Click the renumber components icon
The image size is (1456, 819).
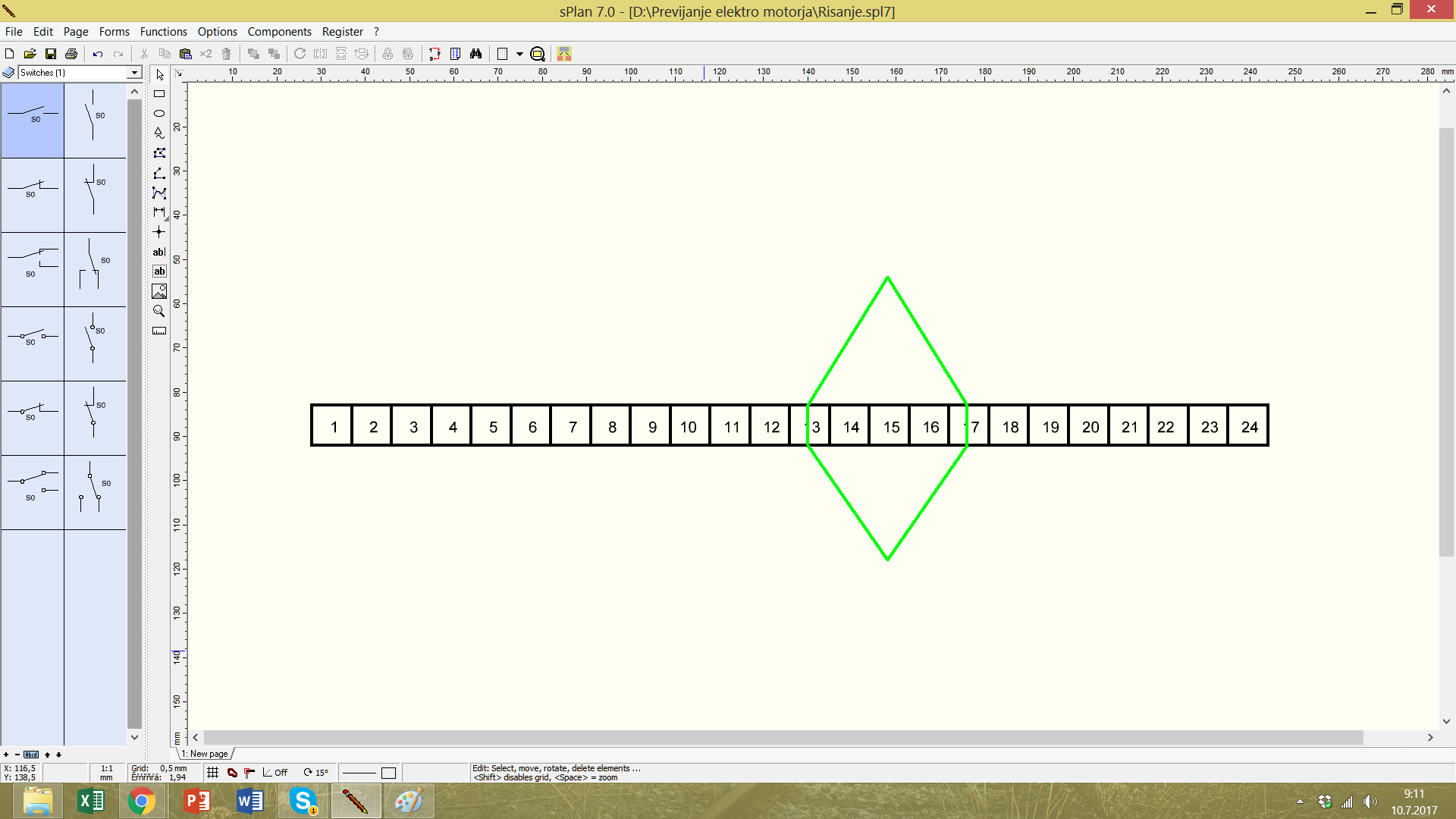[435, 54]
